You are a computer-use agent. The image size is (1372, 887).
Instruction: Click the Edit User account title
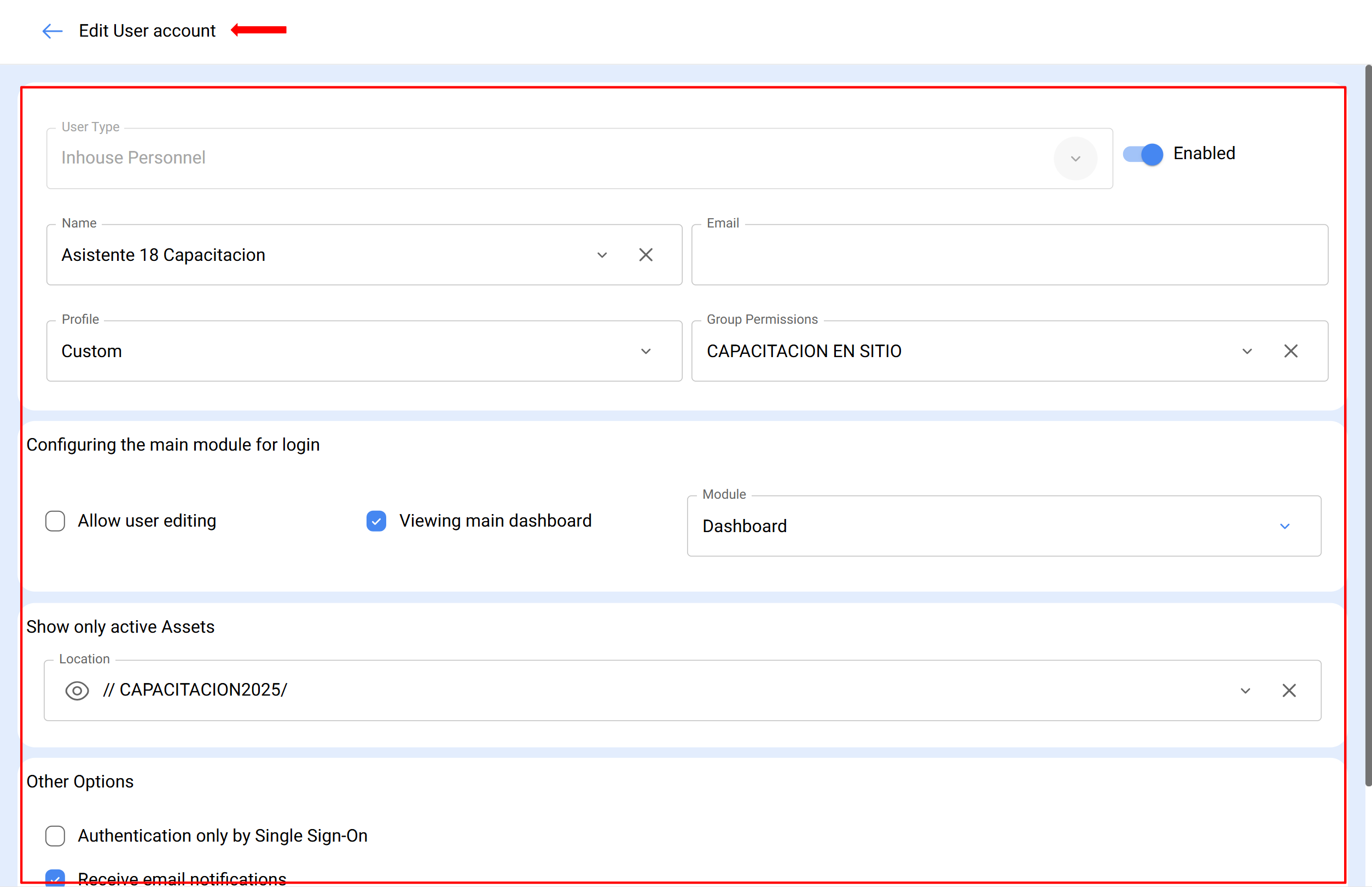[147, 31]
